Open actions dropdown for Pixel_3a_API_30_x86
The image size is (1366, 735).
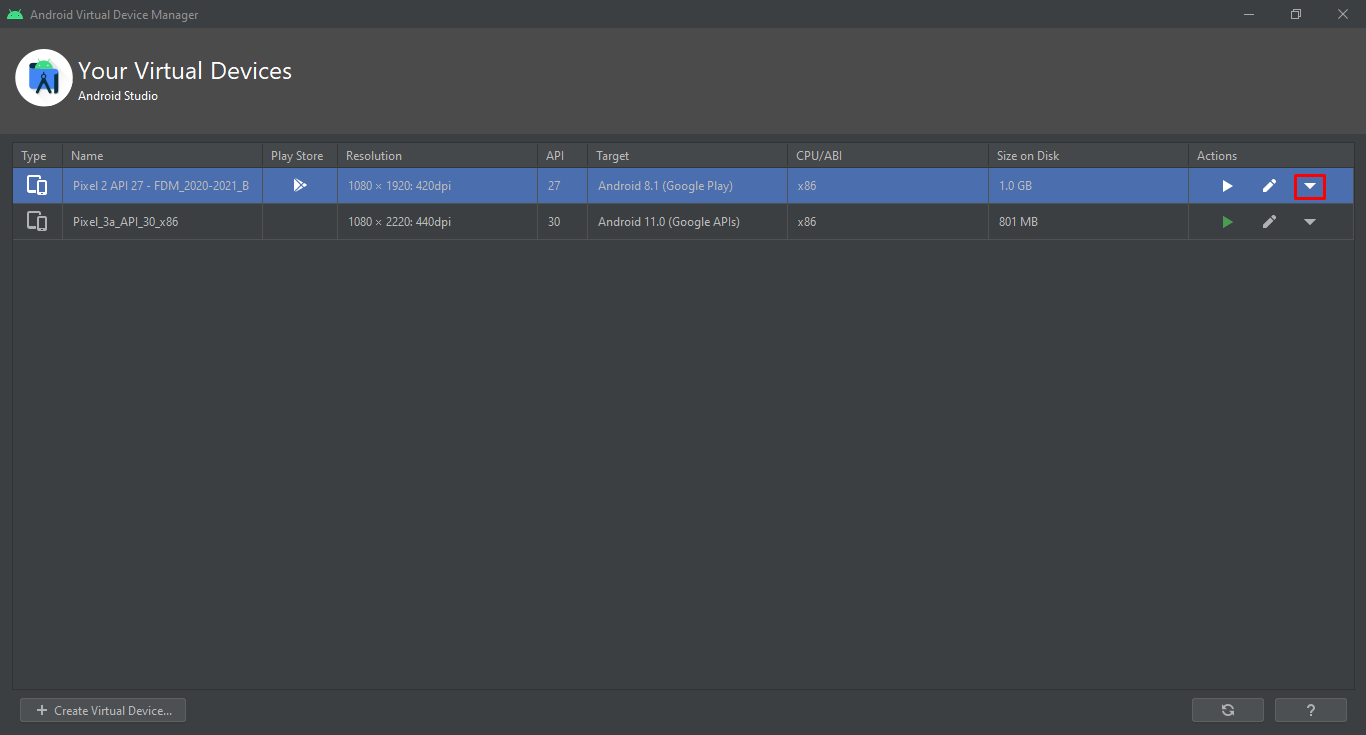[1310, 222]
